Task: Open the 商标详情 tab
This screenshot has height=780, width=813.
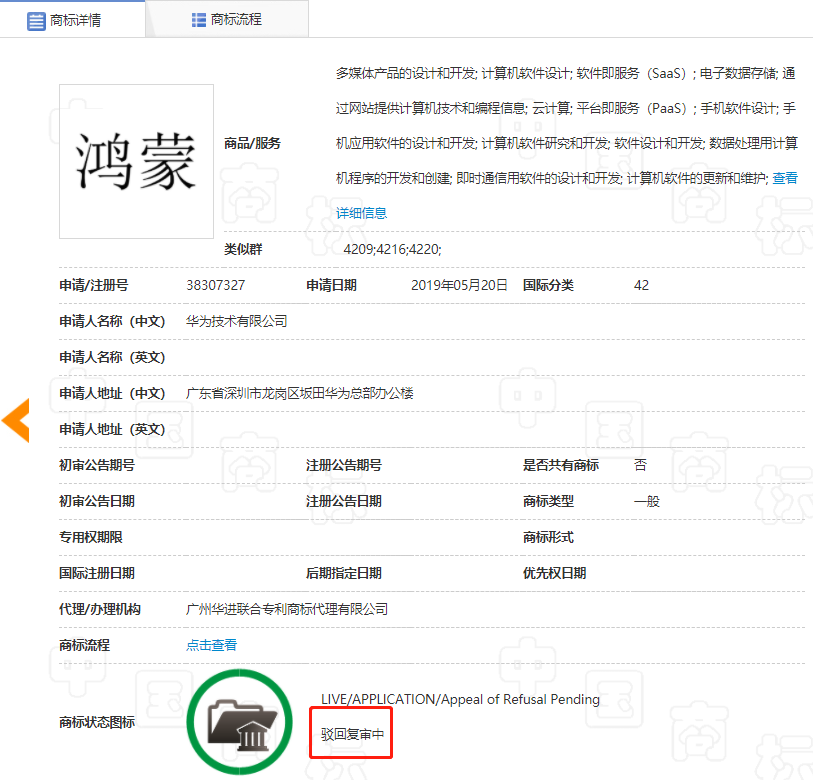Action: click(x=73, y=20)
